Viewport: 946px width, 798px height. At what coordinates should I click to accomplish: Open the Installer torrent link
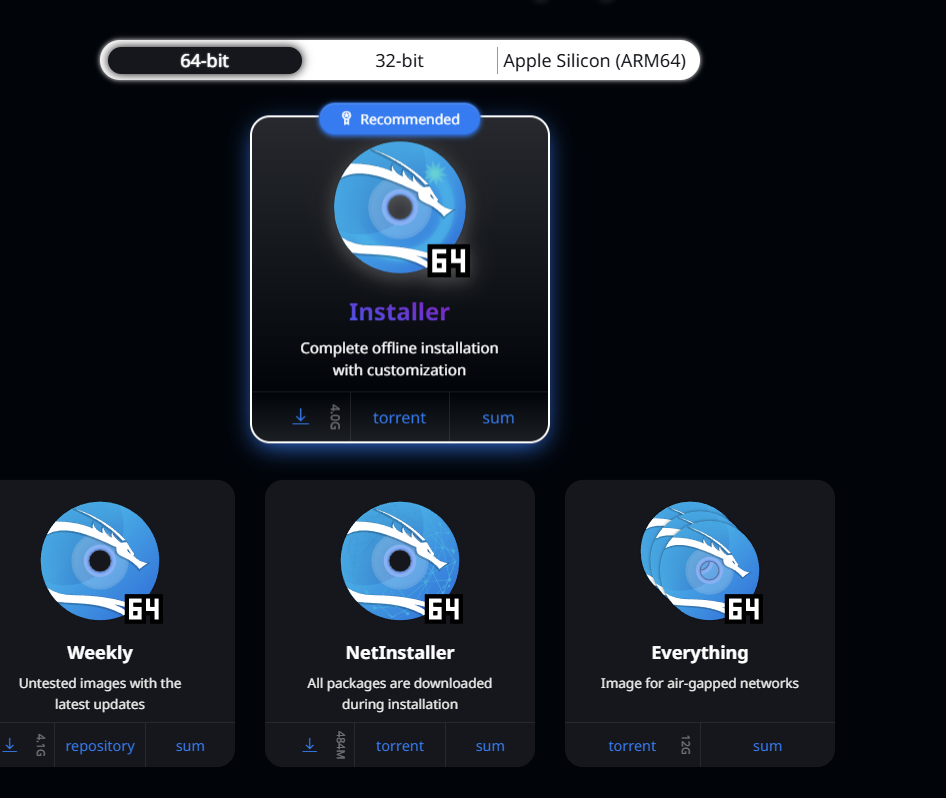(399, 417)
